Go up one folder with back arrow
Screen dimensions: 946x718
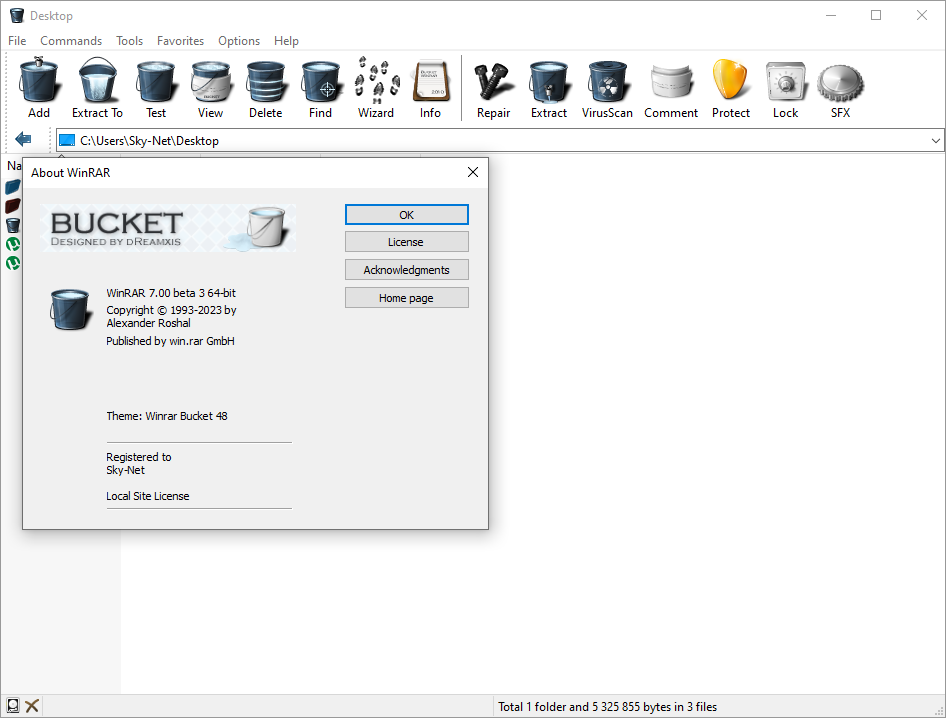click(x=23, y=139)
